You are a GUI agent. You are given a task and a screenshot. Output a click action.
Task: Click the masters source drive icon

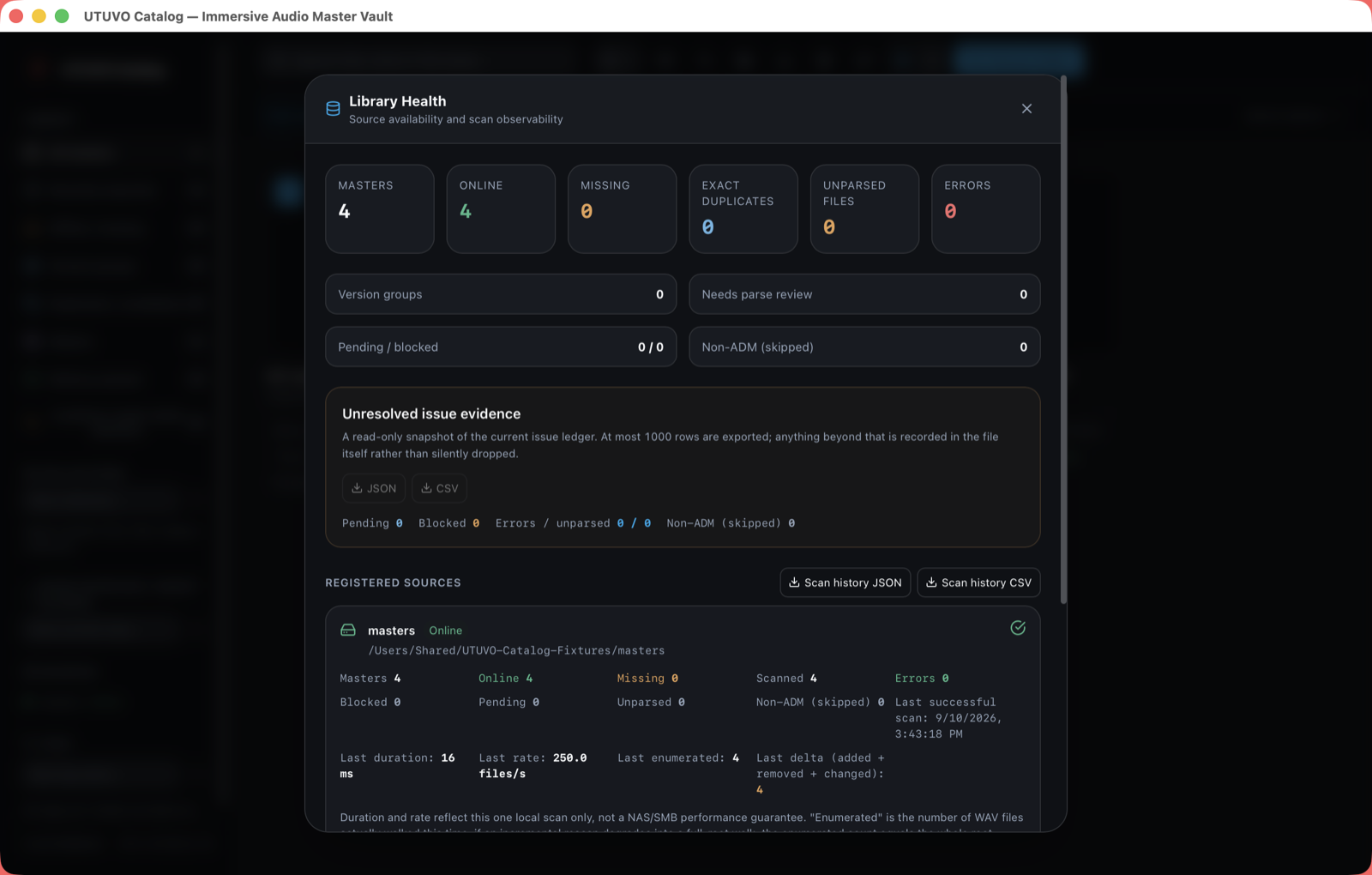(x=348, y=631)
